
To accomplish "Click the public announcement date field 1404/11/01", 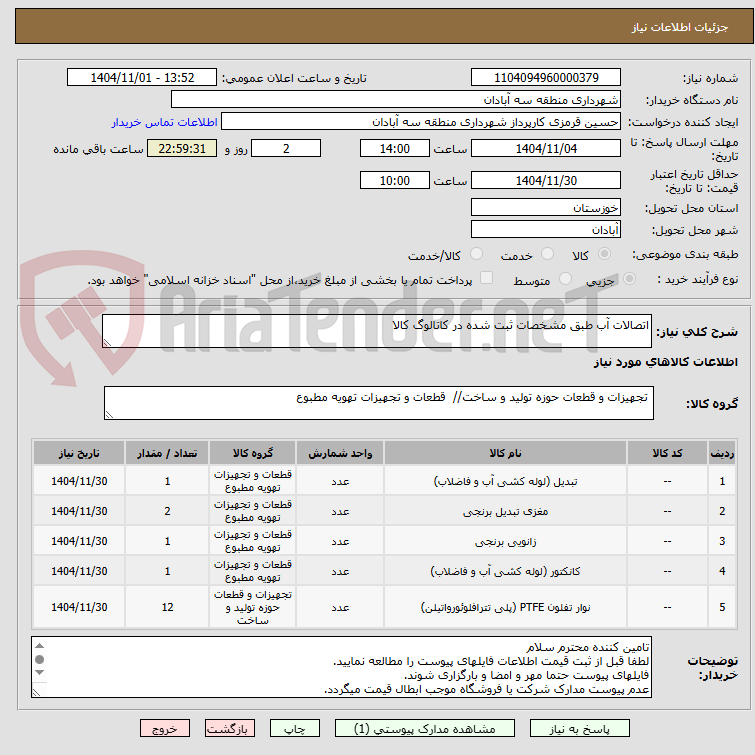I will [x=142, y=78].
